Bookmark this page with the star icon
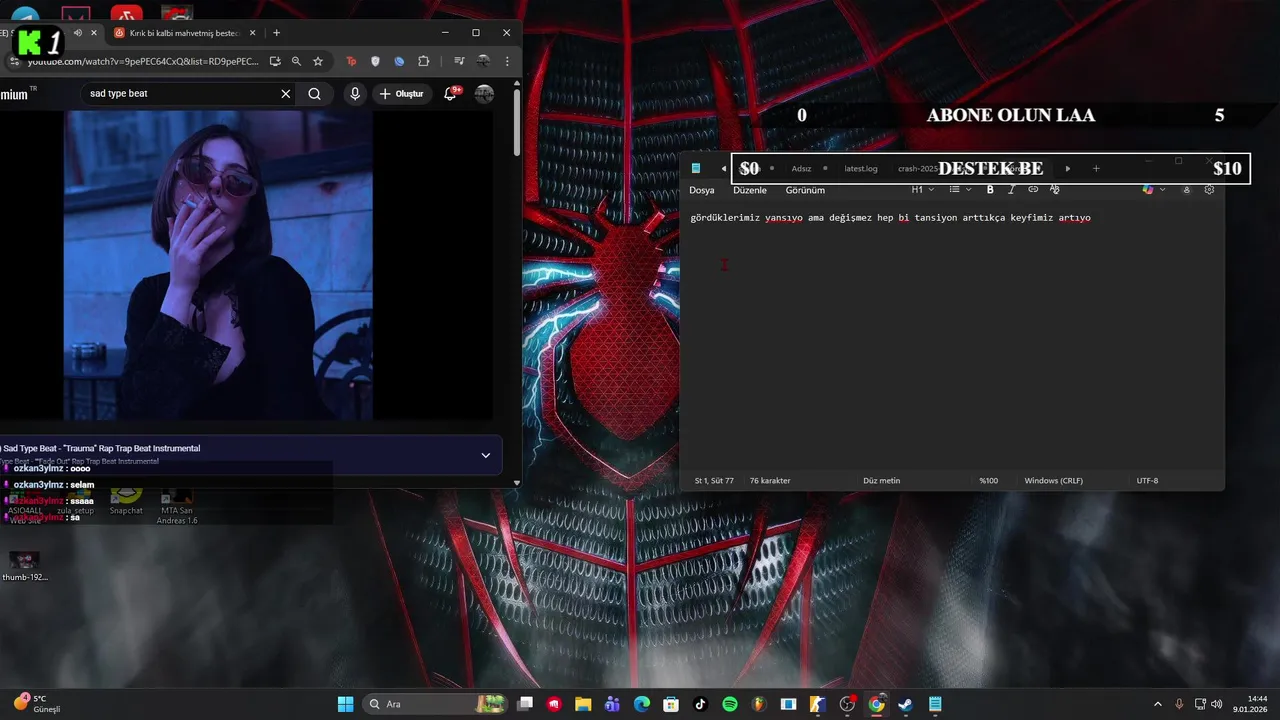Image resolution: width=1280 pixels, height=720 pixels. [x=318, y=61]
